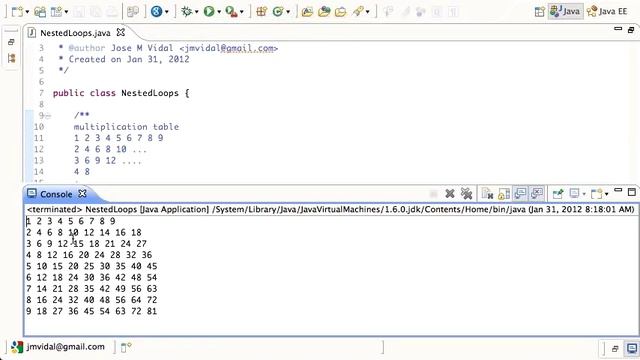Click console row '2 4 6 8 10 12 14 16 18'
640x360 pixels.
pos(84,233)
